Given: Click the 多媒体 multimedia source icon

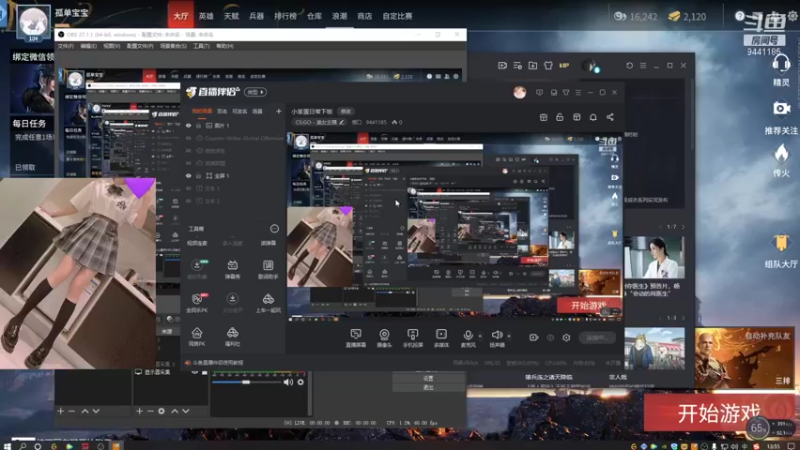Looking at the screenshot, I should point(441,335).
